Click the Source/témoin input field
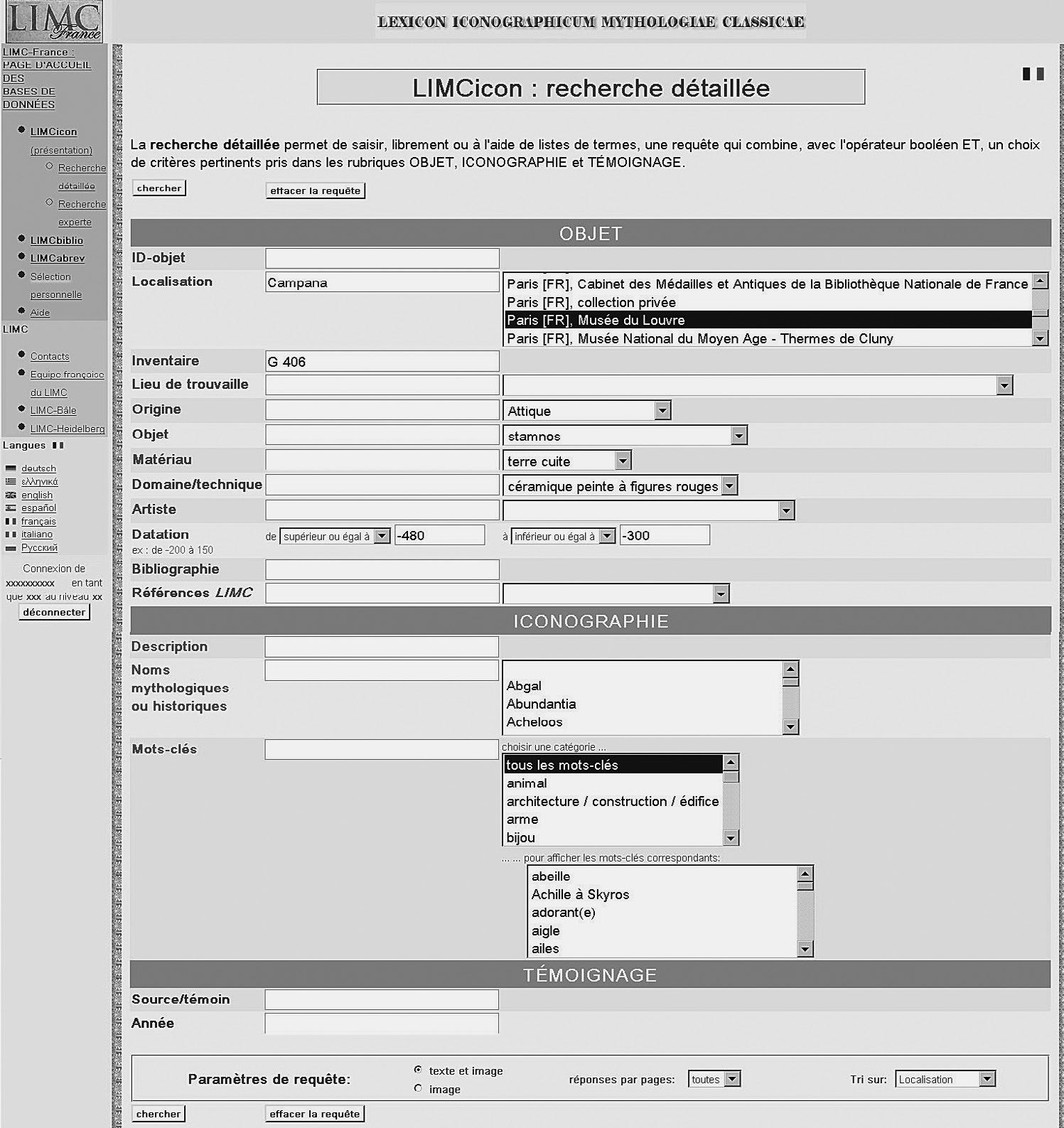Image resolution: width=1064 pixels, height=1128 pixels. point(382,999)
